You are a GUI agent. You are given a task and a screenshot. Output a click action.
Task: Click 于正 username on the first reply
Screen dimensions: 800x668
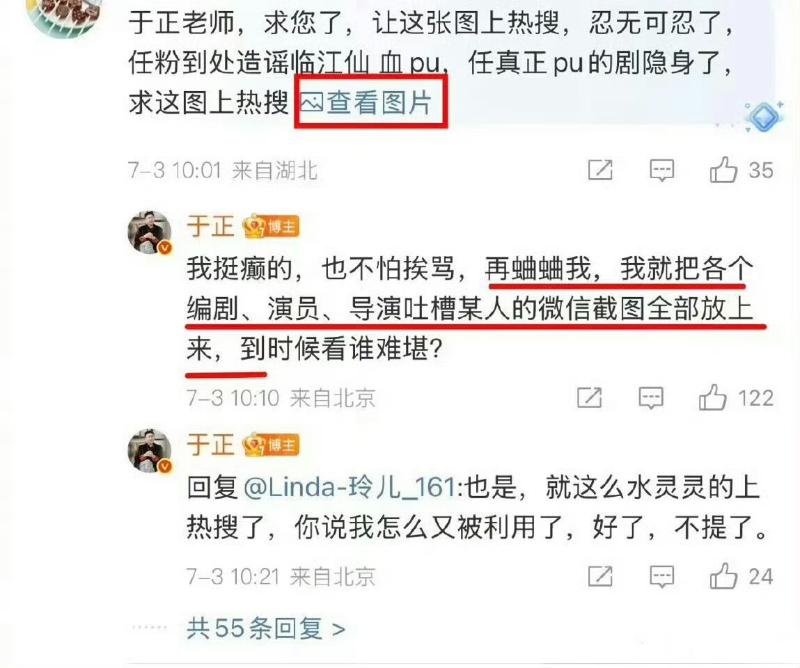coord(210,226)
